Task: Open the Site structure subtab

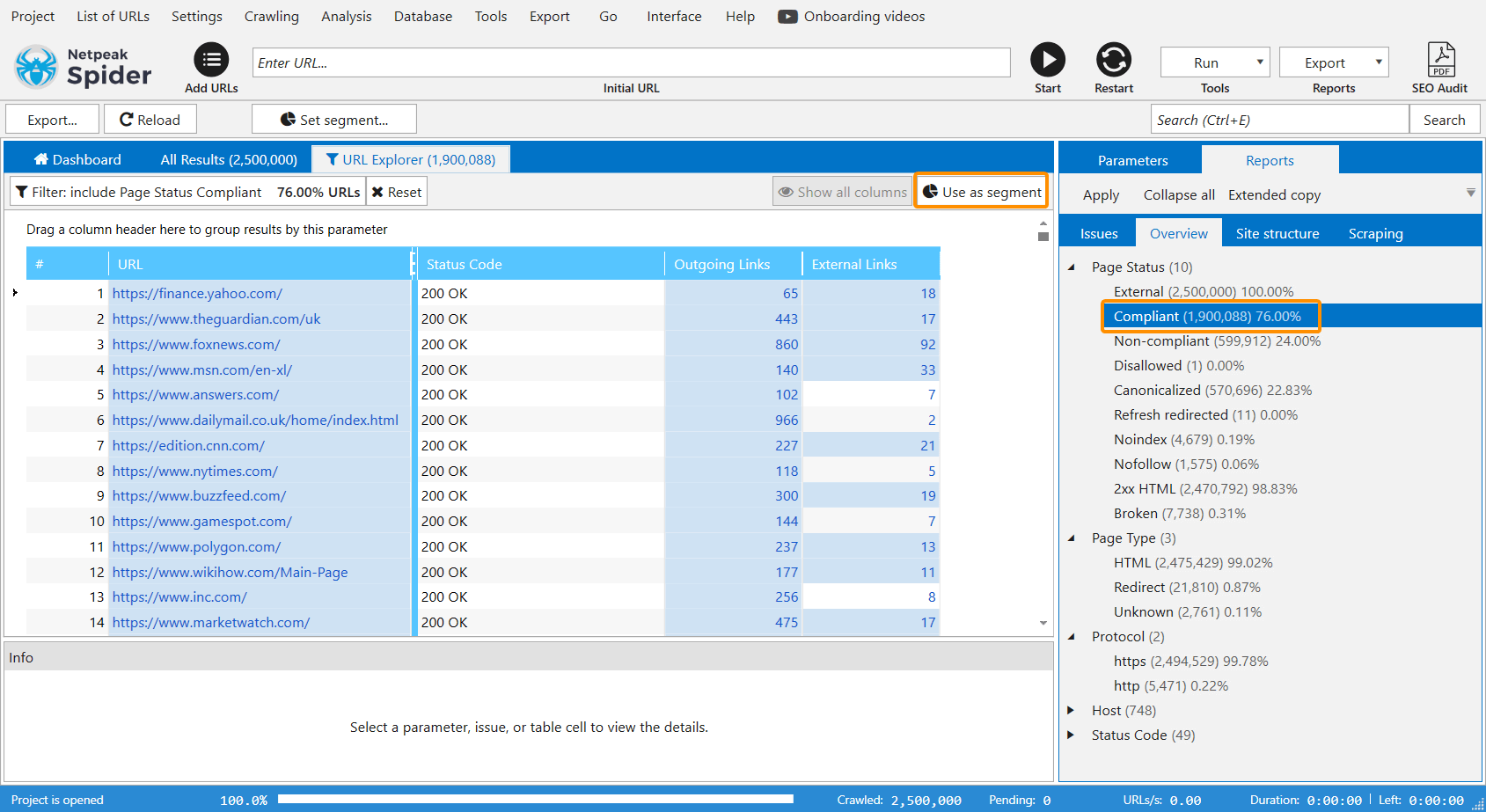Action: (1277, 233)
